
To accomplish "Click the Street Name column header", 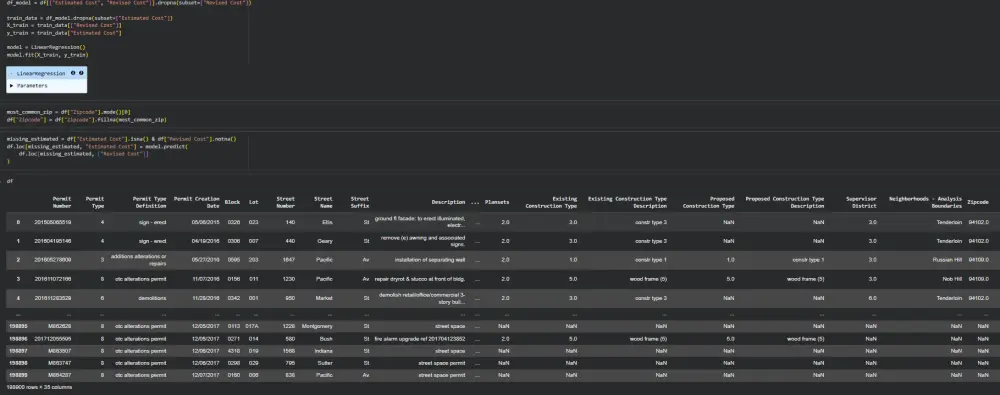I will click(323, 202).
